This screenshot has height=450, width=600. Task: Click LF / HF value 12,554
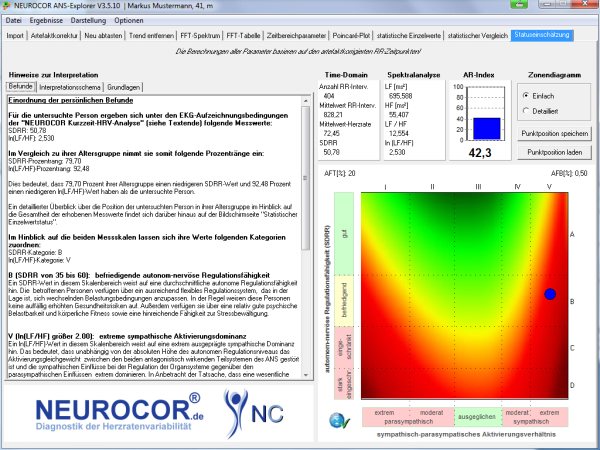coord(399,134)
